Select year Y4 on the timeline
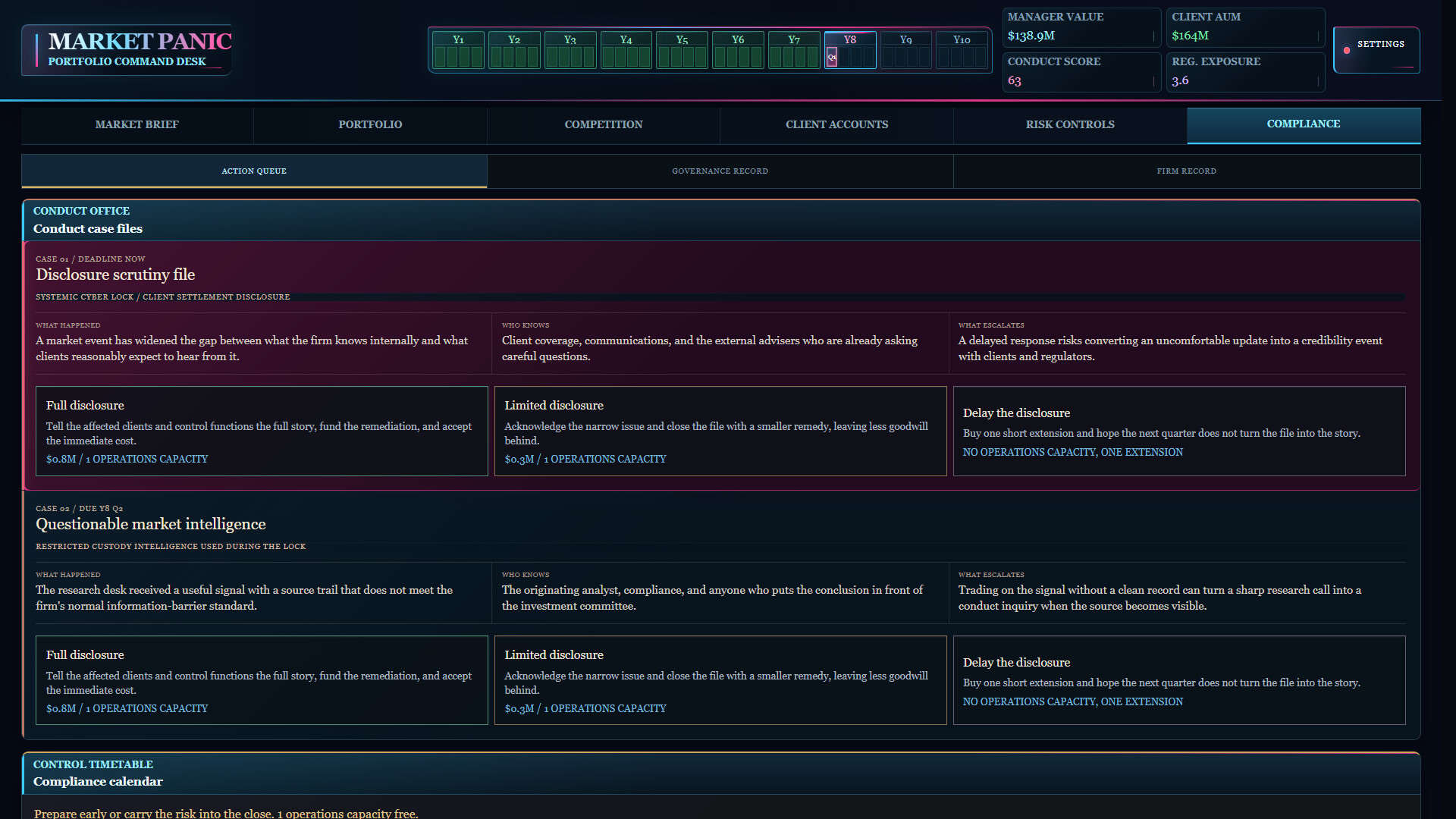 pos(626,50)
